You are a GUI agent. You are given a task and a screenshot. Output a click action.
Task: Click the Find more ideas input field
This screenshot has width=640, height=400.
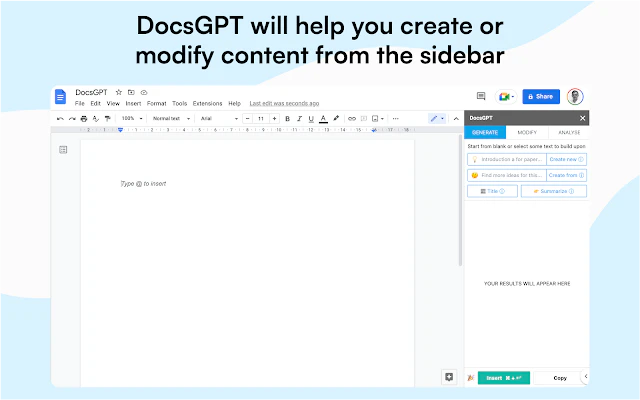coord(507,175)
